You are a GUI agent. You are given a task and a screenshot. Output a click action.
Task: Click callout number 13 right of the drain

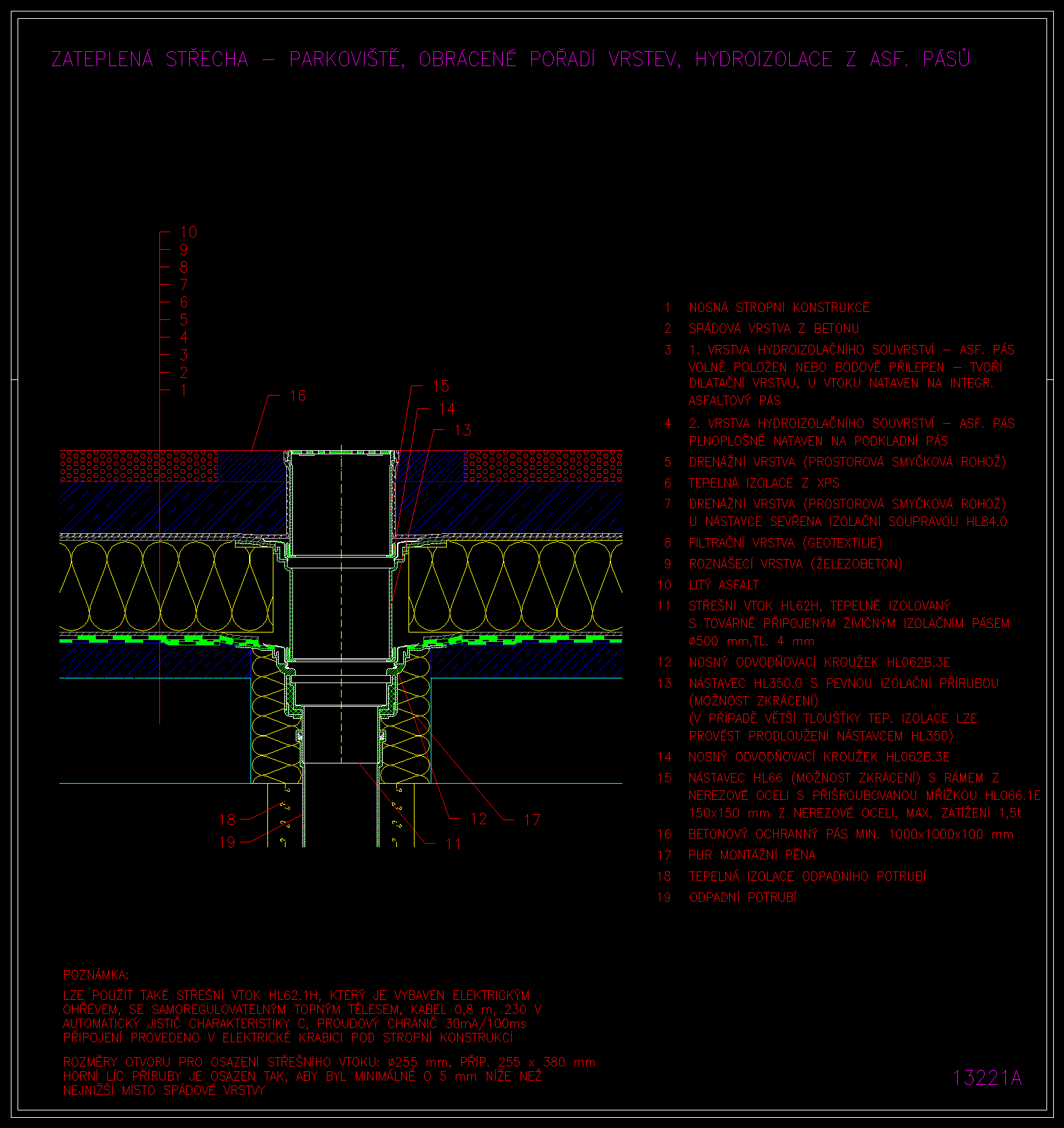click(x=462, y=431)
